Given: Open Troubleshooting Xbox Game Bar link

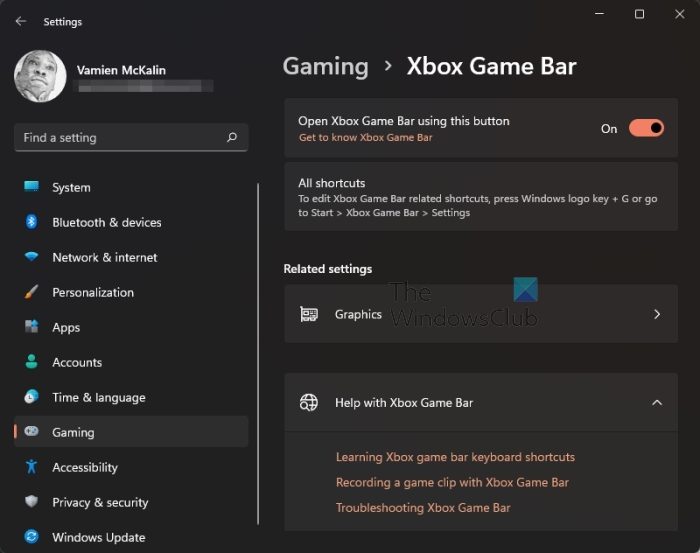Looking at the screenshot, I should (x=423, y=507).
